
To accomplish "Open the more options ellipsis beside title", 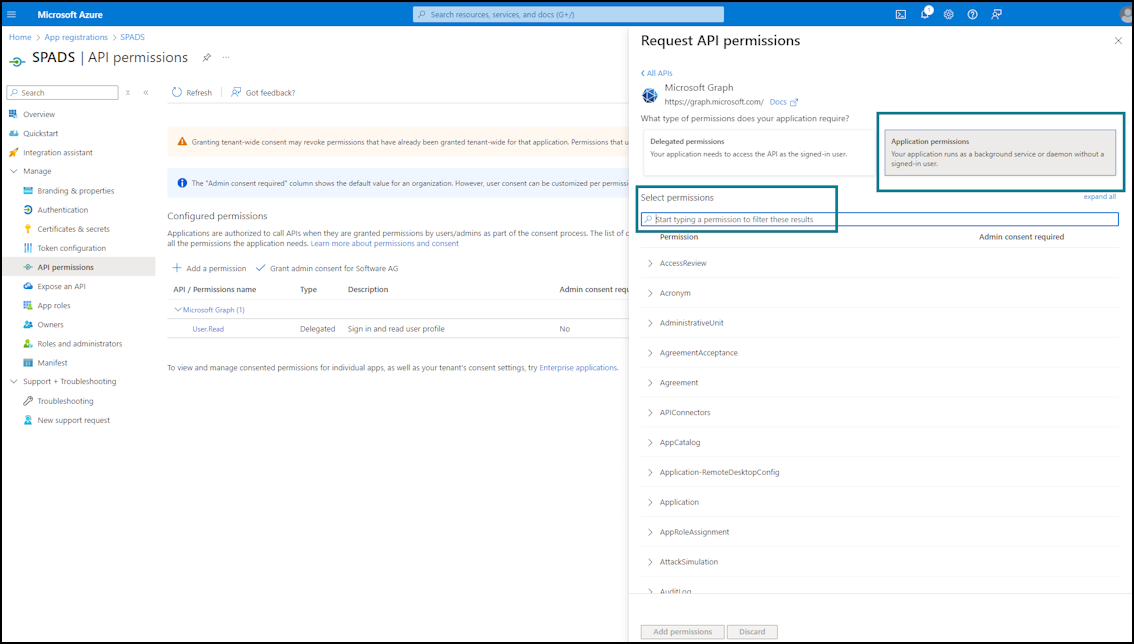I will (226, 57).
